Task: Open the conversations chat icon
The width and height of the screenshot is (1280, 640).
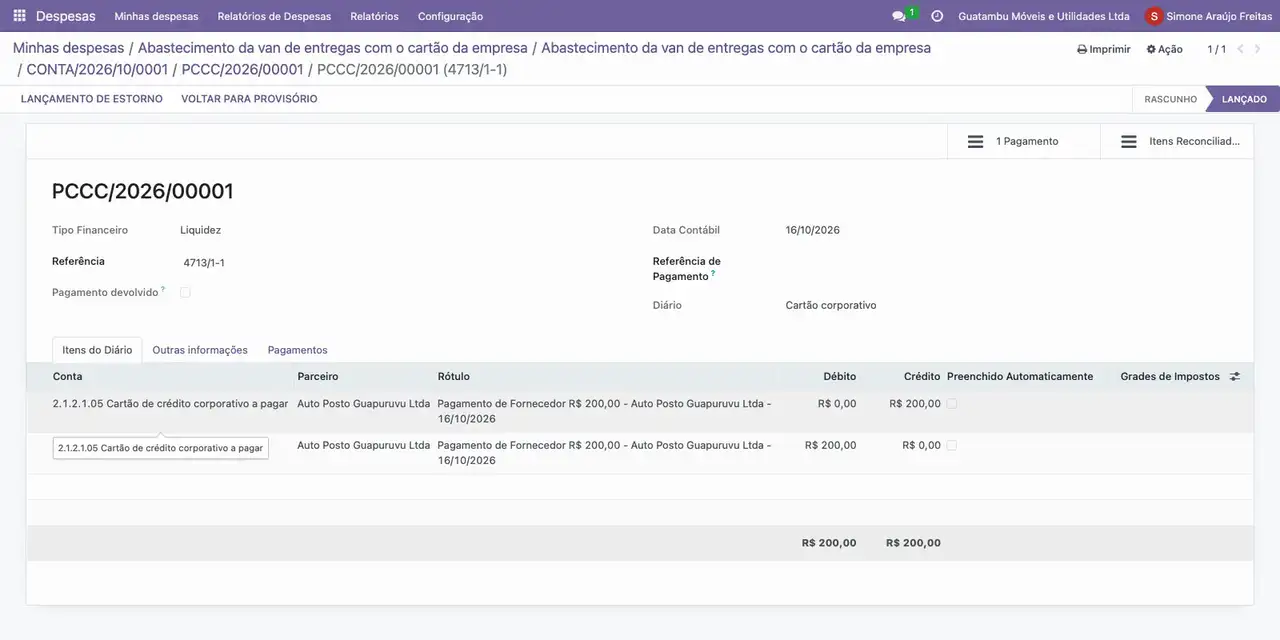Action: (898, 16)
